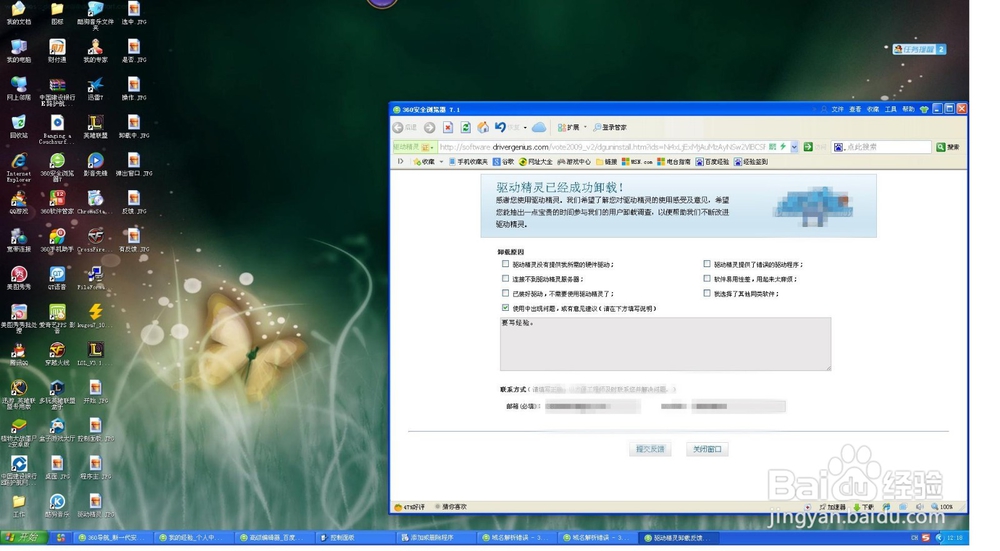Stop page loading with red X icon
The image size is (1000, 551).
pyautogui.click(x=448, y=128)
